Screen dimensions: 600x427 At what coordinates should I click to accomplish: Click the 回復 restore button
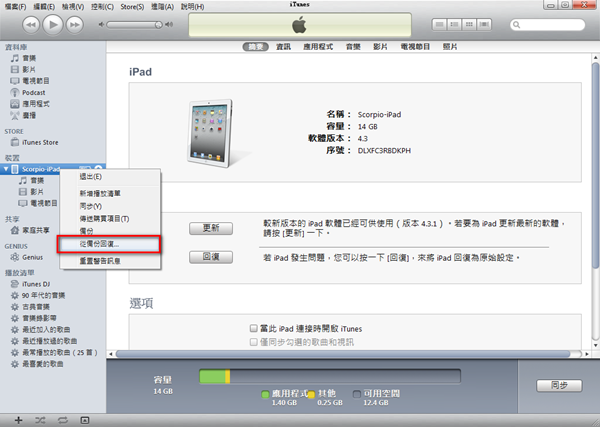211,257
